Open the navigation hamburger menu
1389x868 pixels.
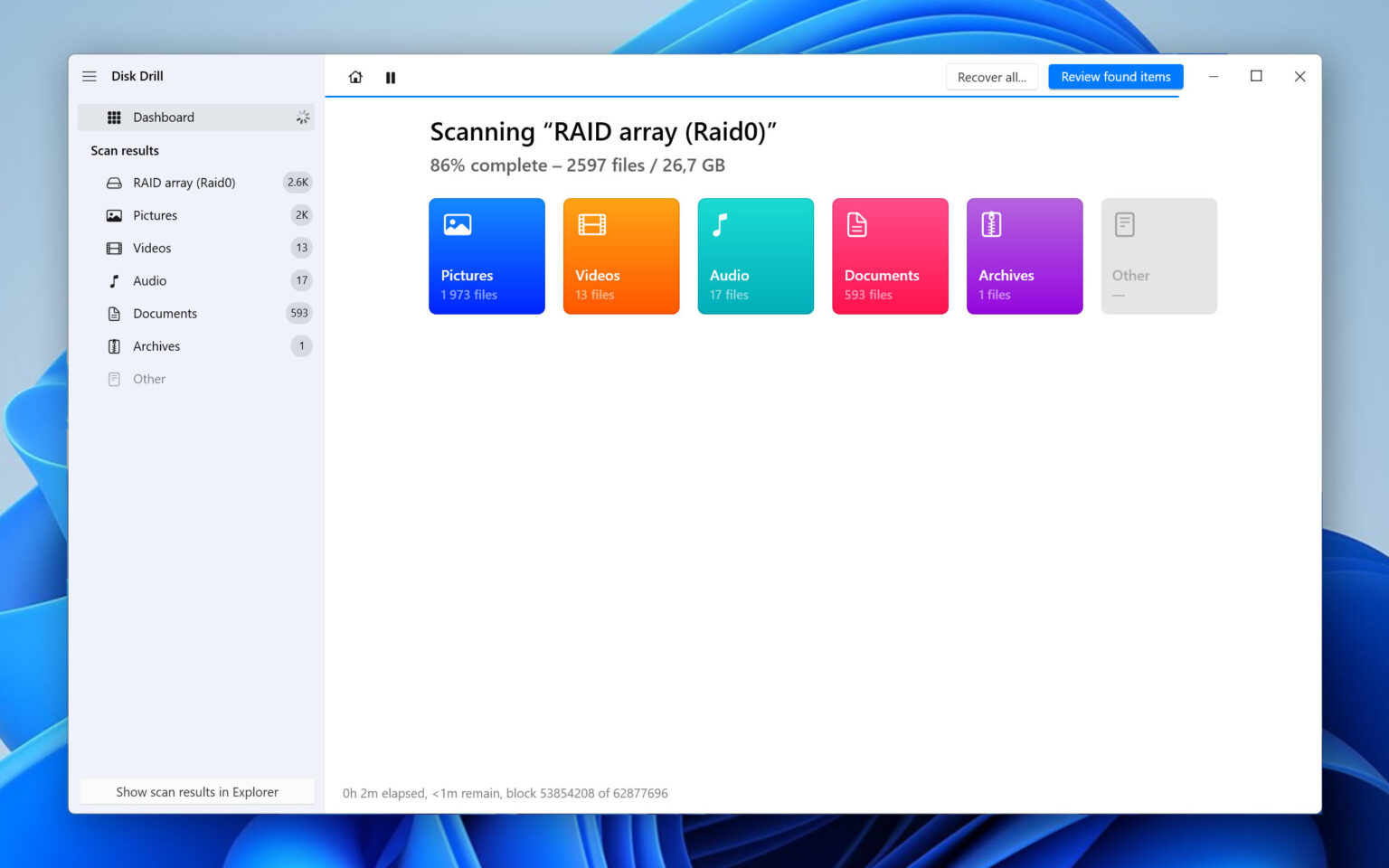pyautogui.click(x=90, y=76)
